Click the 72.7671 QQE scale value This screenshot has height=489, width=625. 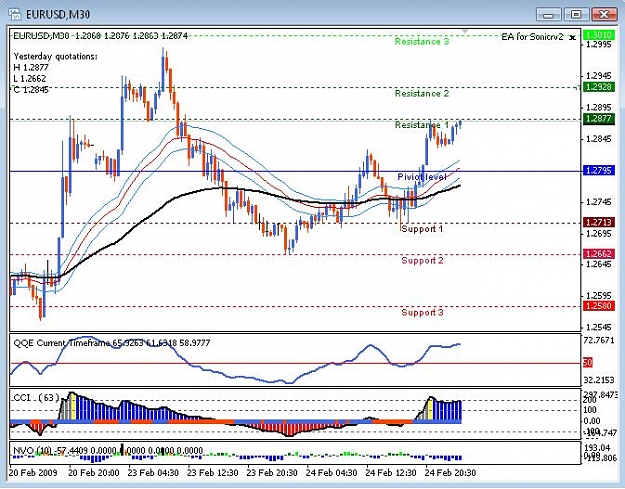pyautogui.click(x=598, y=341)
